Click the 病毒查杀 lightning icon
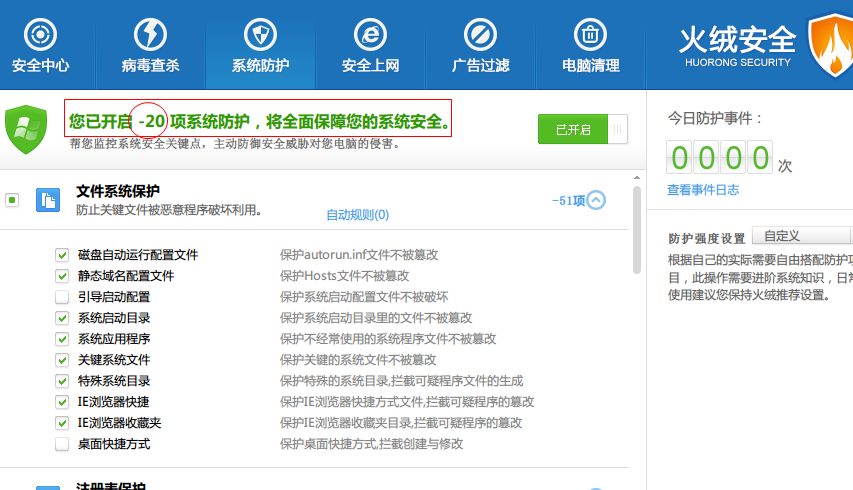This screenshot has width=853, height=490. point(150,35)
